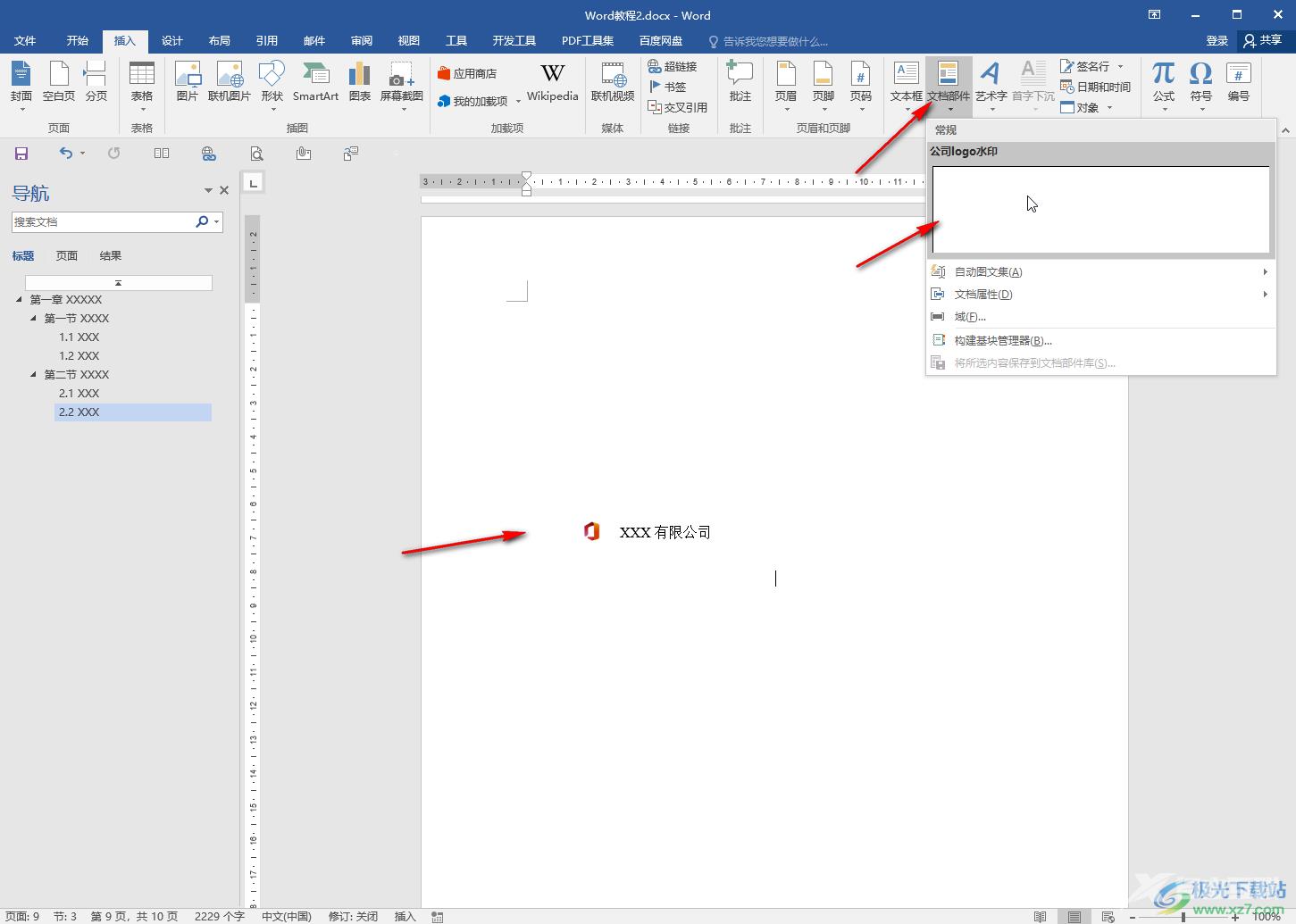The width and height of the screenshot is (1296, 924).
Task: Open Navigation pane task options arrow
Action: pos(208,190)
